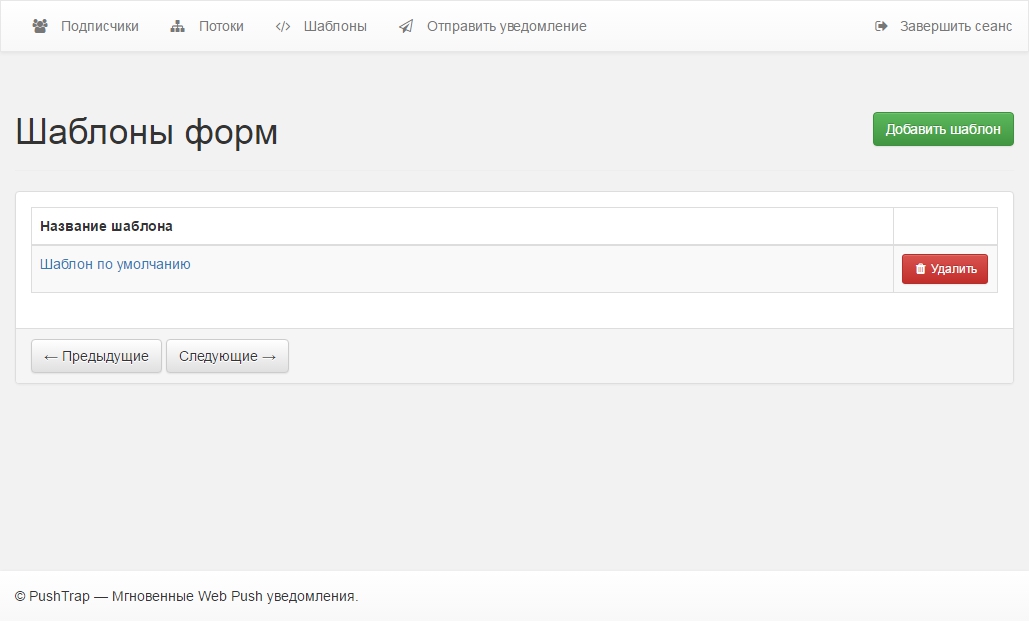Click the Subscribers people icon
1029x621 pixels.
40,26
